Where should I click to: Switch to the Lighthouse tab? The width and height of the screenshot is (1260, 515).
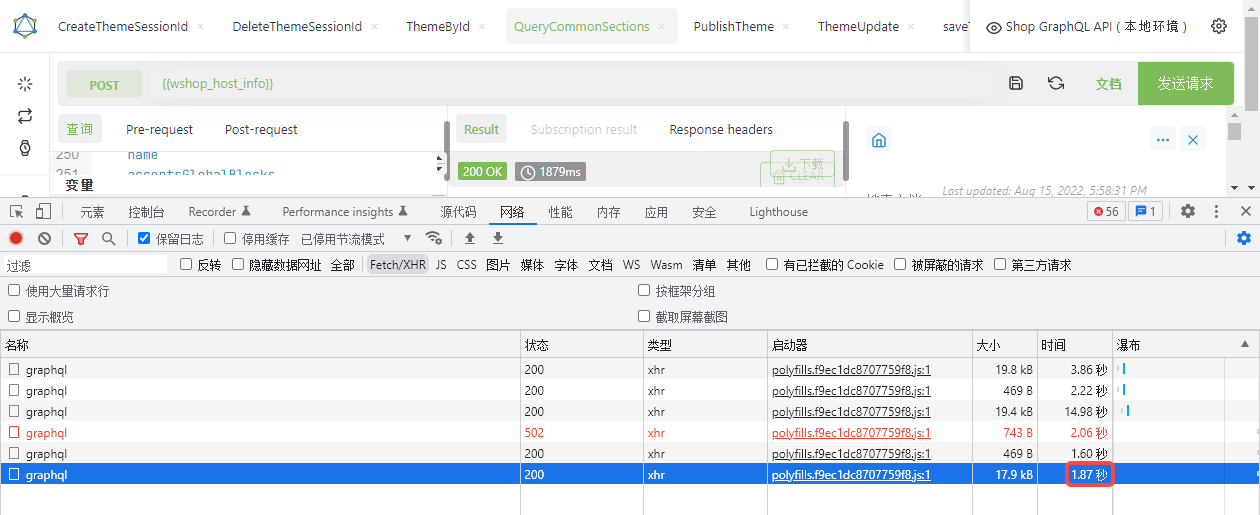(x=778, y=212)
